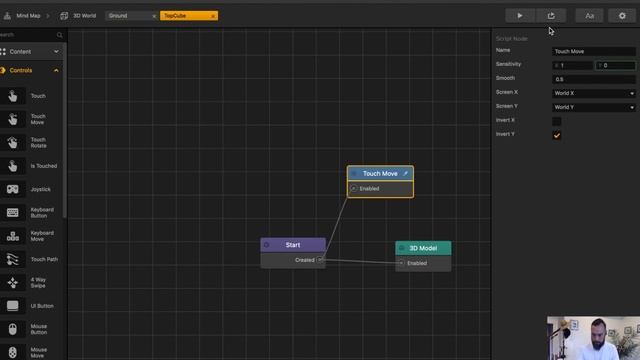The width and height of the screenshot is (640, 360).
Task: Click the Sensitivity Y value field
Action: [x=615, y=65]
